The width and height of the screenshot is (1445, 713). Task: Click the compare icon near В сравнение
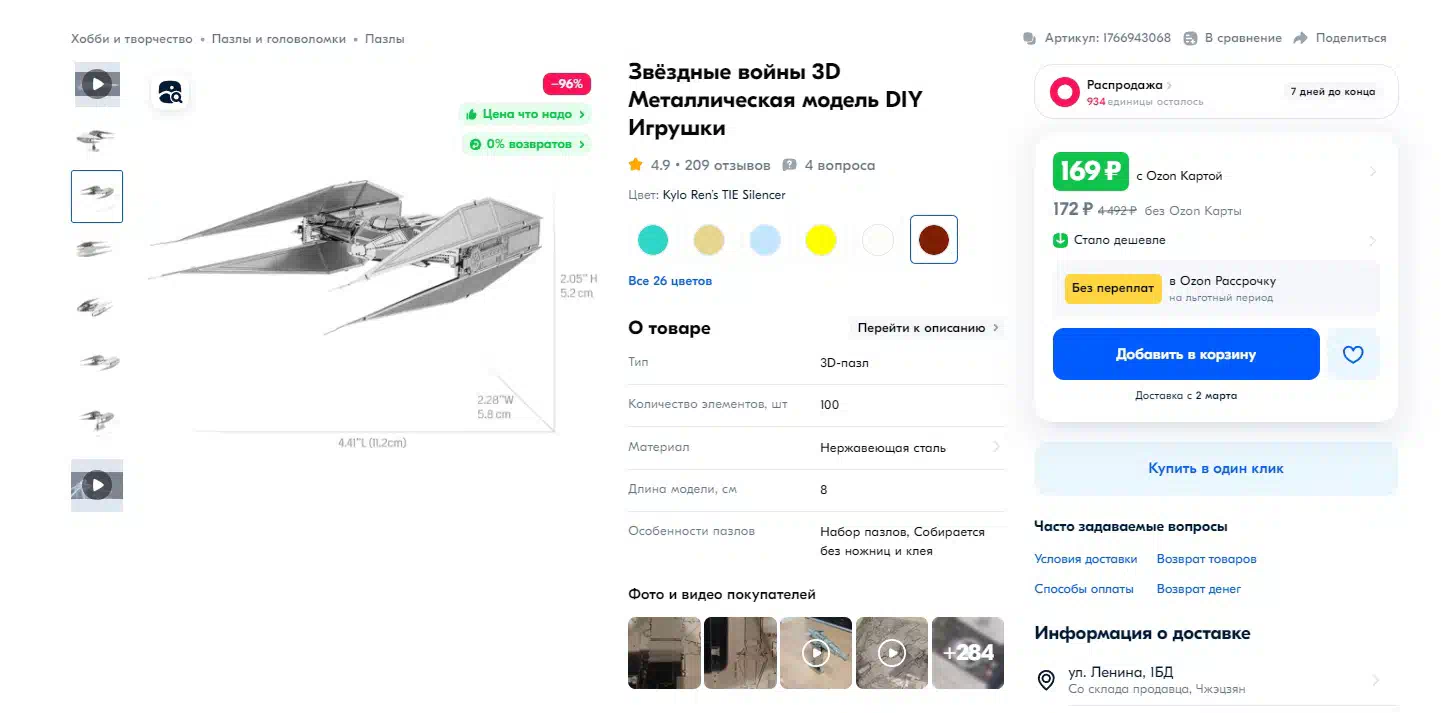(x=1190, y=38)
